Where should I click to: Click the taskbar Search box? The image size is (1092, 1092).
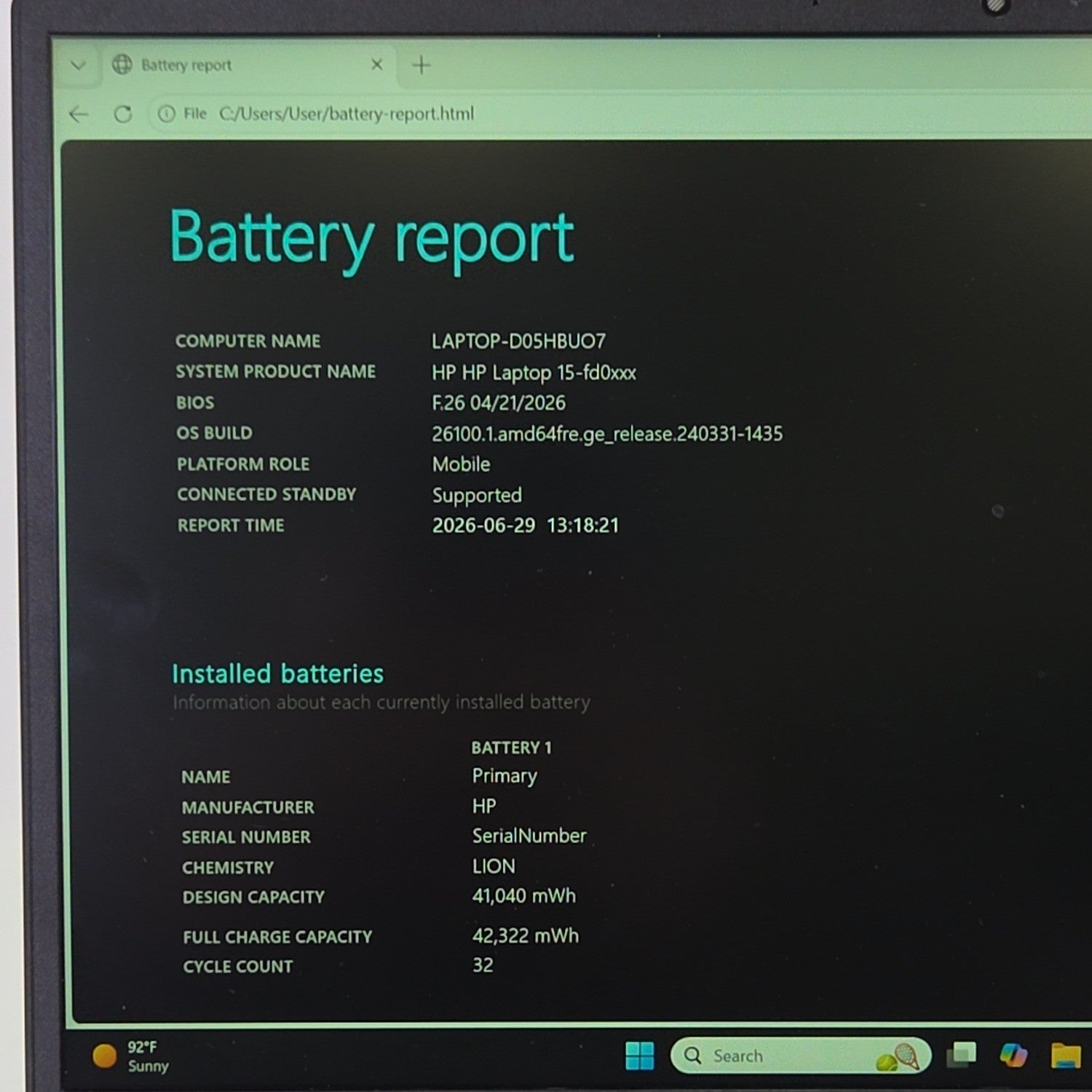[800, 1056]
